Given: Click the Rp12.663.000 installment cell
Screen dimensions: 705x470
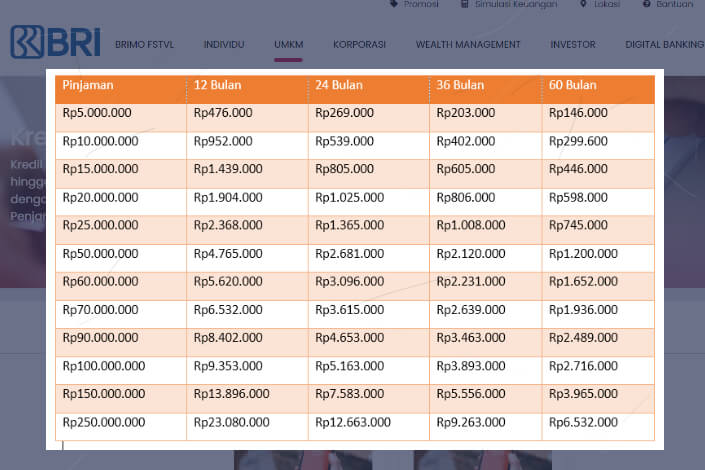Looking at the screenshot, I should pyautogui.click(x=369, y=427).
